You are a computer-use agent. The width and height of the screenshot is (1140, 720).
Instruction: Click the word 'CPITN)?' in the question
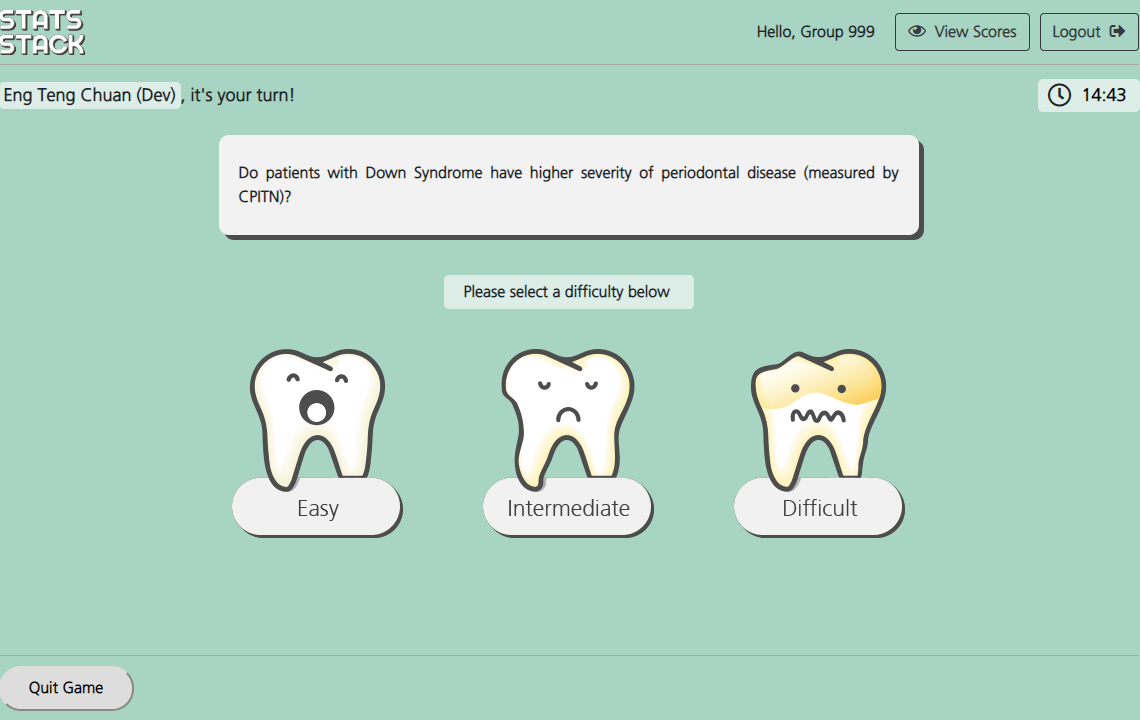pos(265,197)
